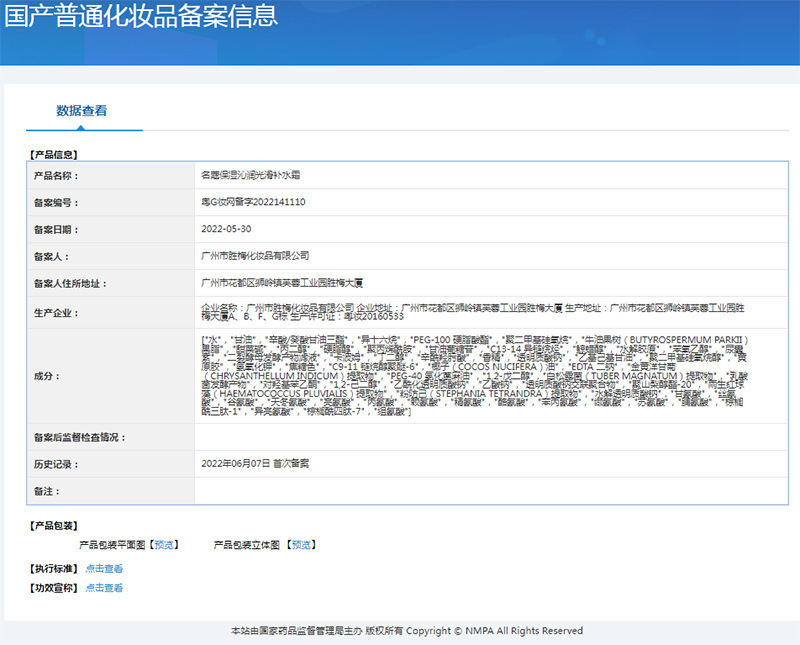Click the 备案人住所地址 row label

(x=70, y=284)
